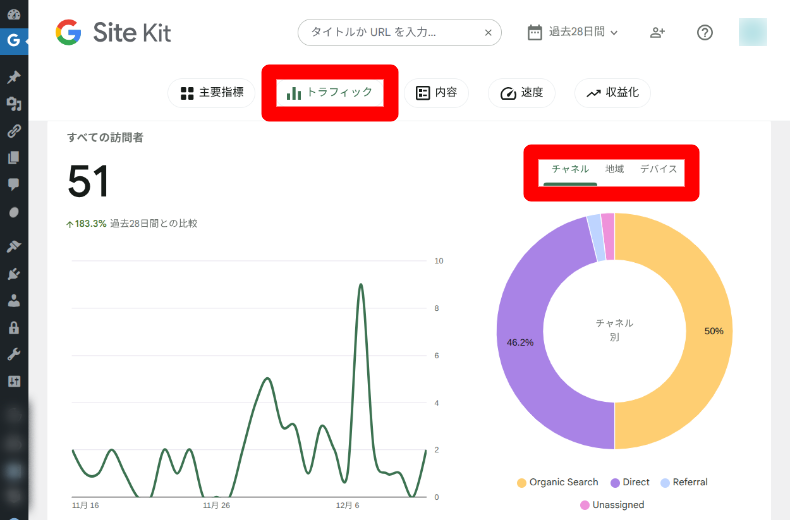Select the チャネル chart tab
Image resolution: width=790 pixels, height=520 pixels.
tap(570, 170)
